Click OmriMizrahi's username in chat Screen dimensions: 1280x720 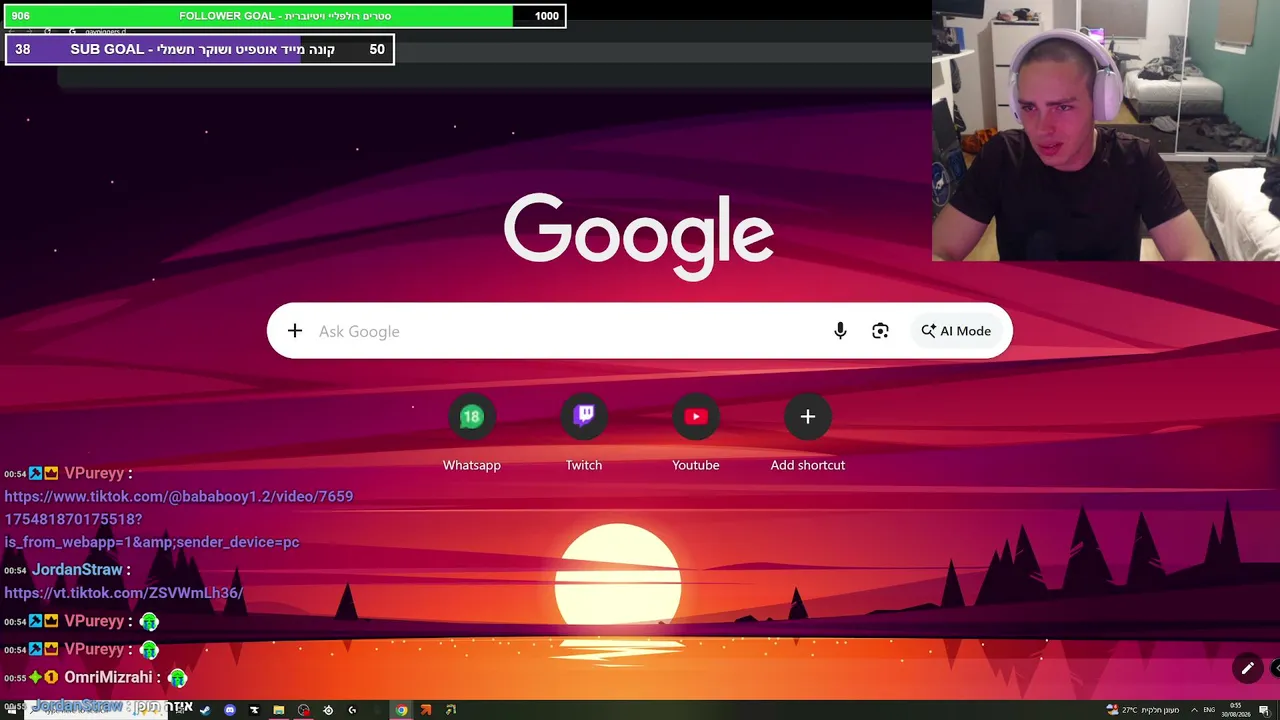[108, 678]
